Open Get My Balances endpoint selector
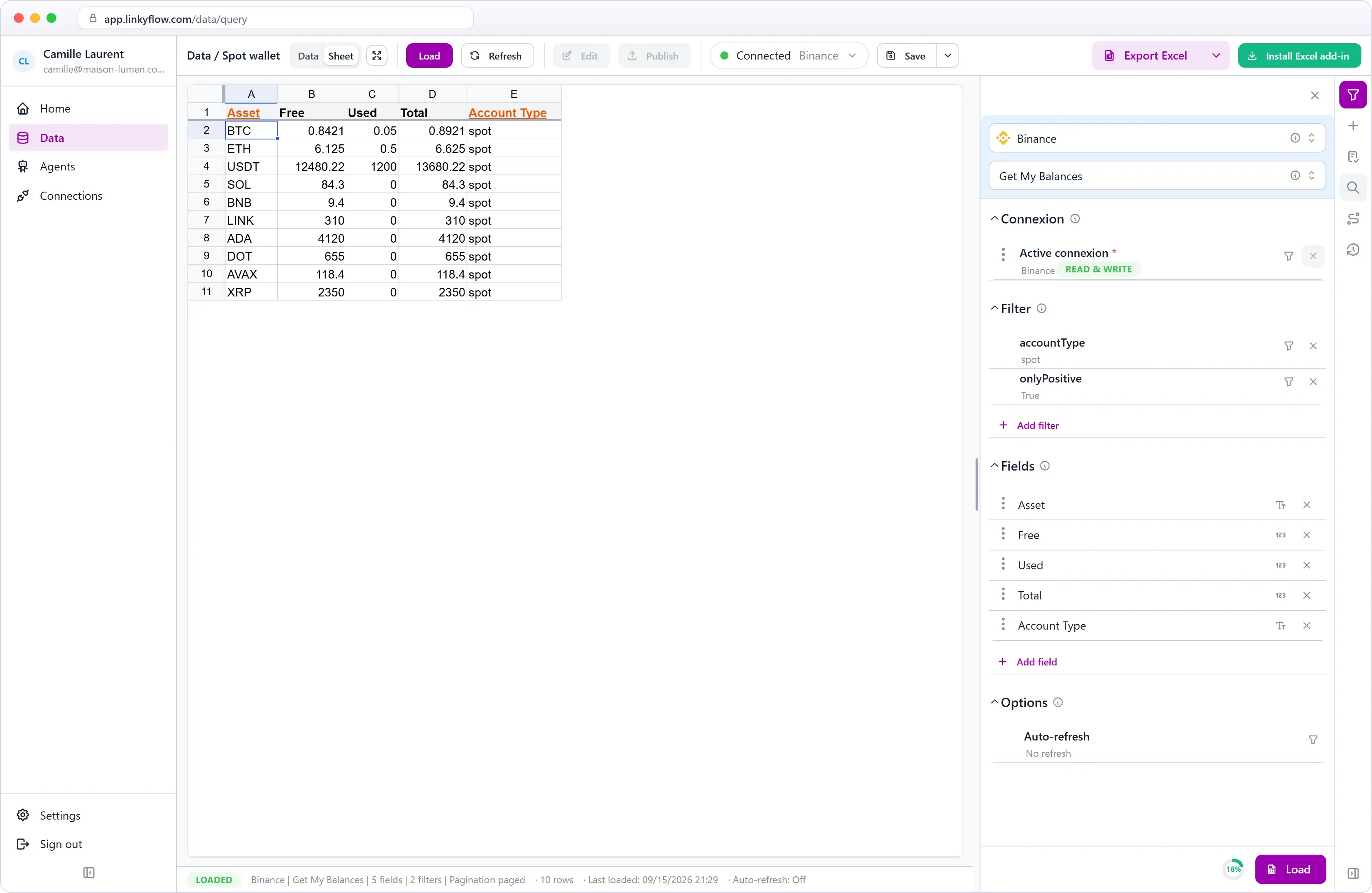Viewport: 1372px width, 893px height. click(1156, 176)
